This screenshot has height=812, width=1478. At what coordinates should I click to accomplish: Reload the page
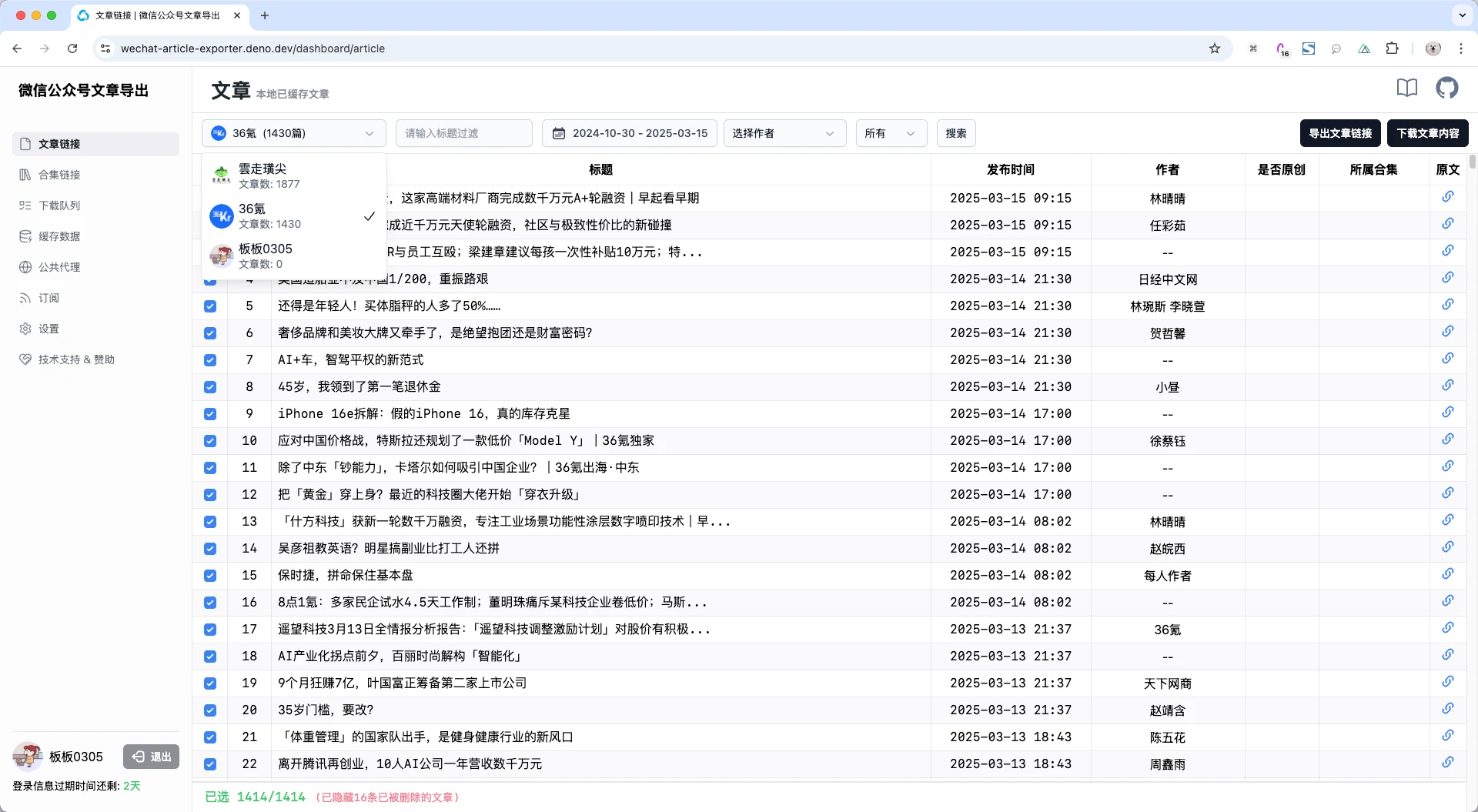[x=72, y=48]
